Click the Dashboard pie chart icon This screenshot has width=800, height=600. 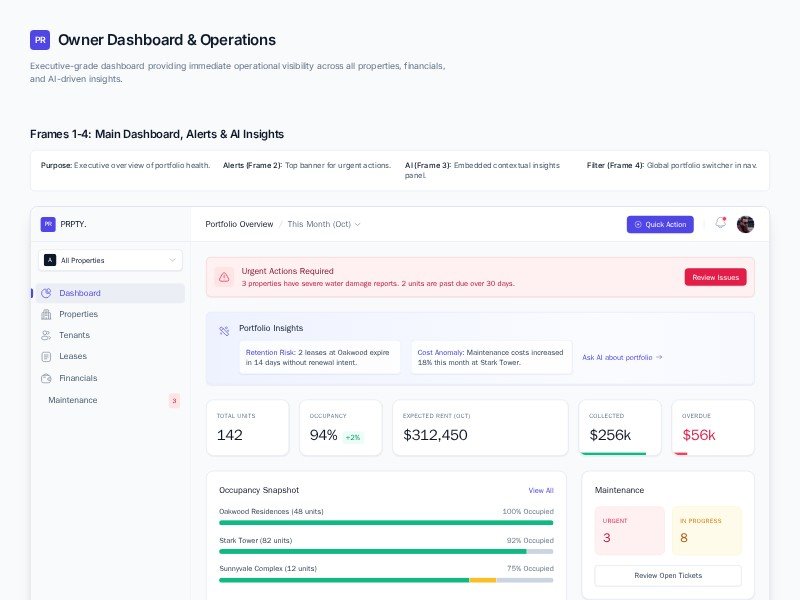[46, 293]
